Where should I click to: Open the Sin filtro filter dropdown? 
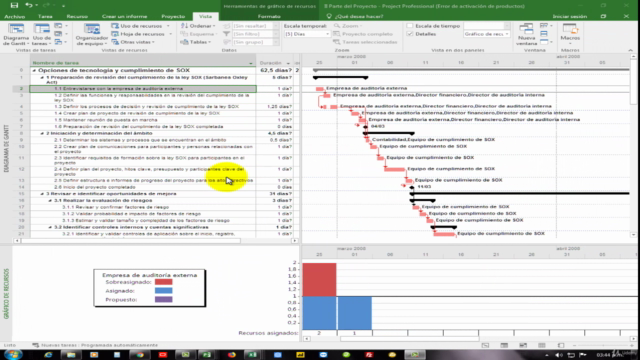(276, 34)
